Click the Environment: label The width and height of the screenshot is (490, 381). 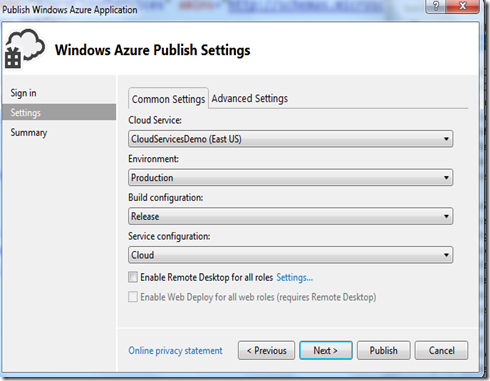coord(153,159)
